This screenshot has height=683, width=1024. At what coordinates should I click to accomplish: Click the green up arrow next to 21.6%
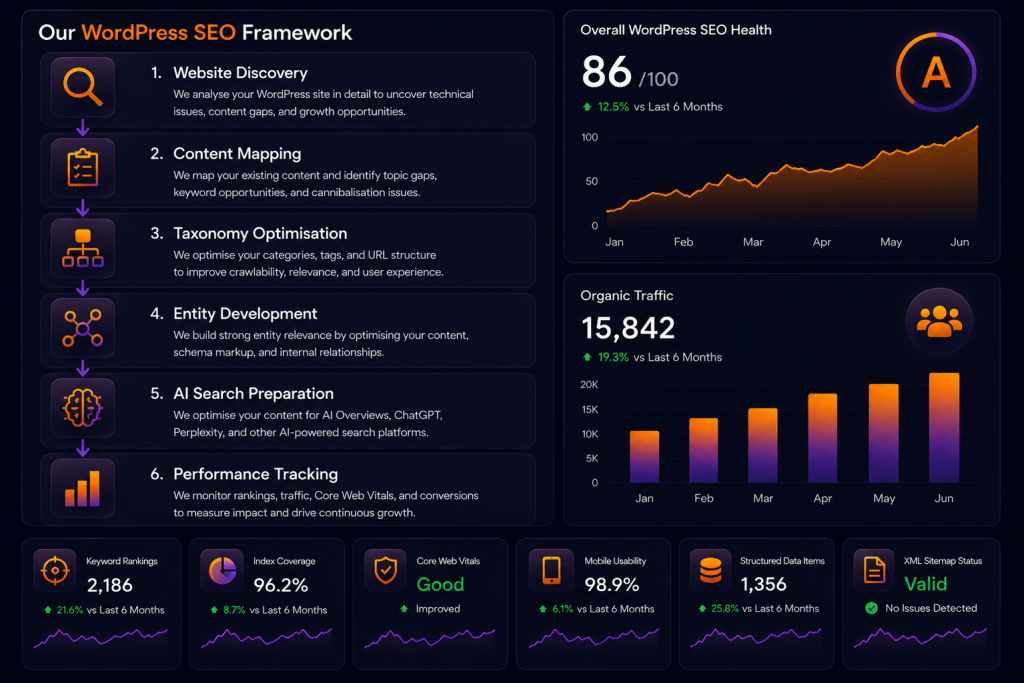click(48, 610)
